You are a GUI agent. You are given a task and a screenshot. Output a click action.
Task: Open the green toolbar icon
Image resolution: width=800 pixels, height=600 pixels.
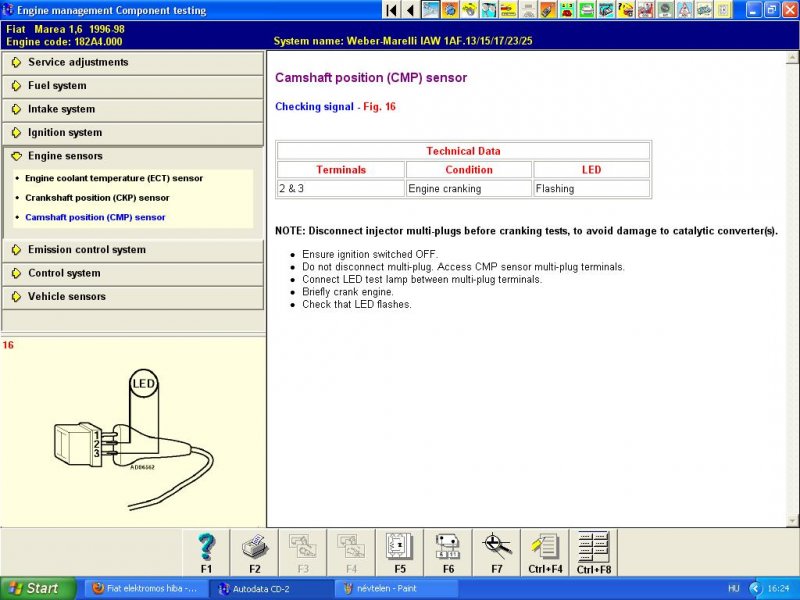[x=586, y=10]
